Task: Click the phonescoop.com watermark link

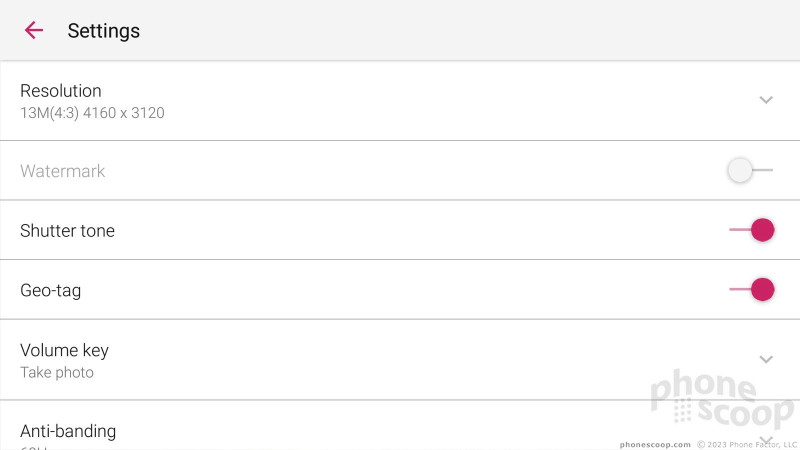Action: click(x=655, y=445)
